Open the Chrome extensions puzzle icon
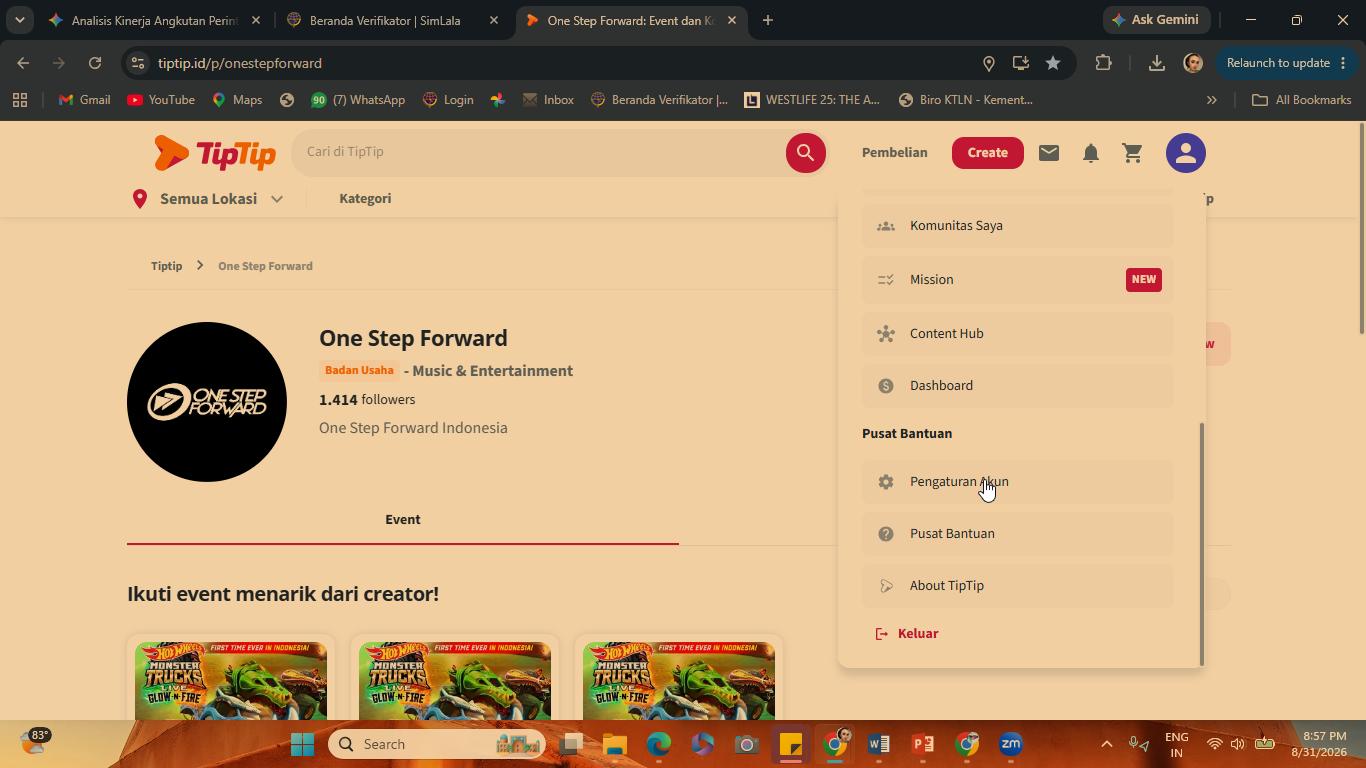This screenshot has width=1366, height=768. (x=1103, y=63)
